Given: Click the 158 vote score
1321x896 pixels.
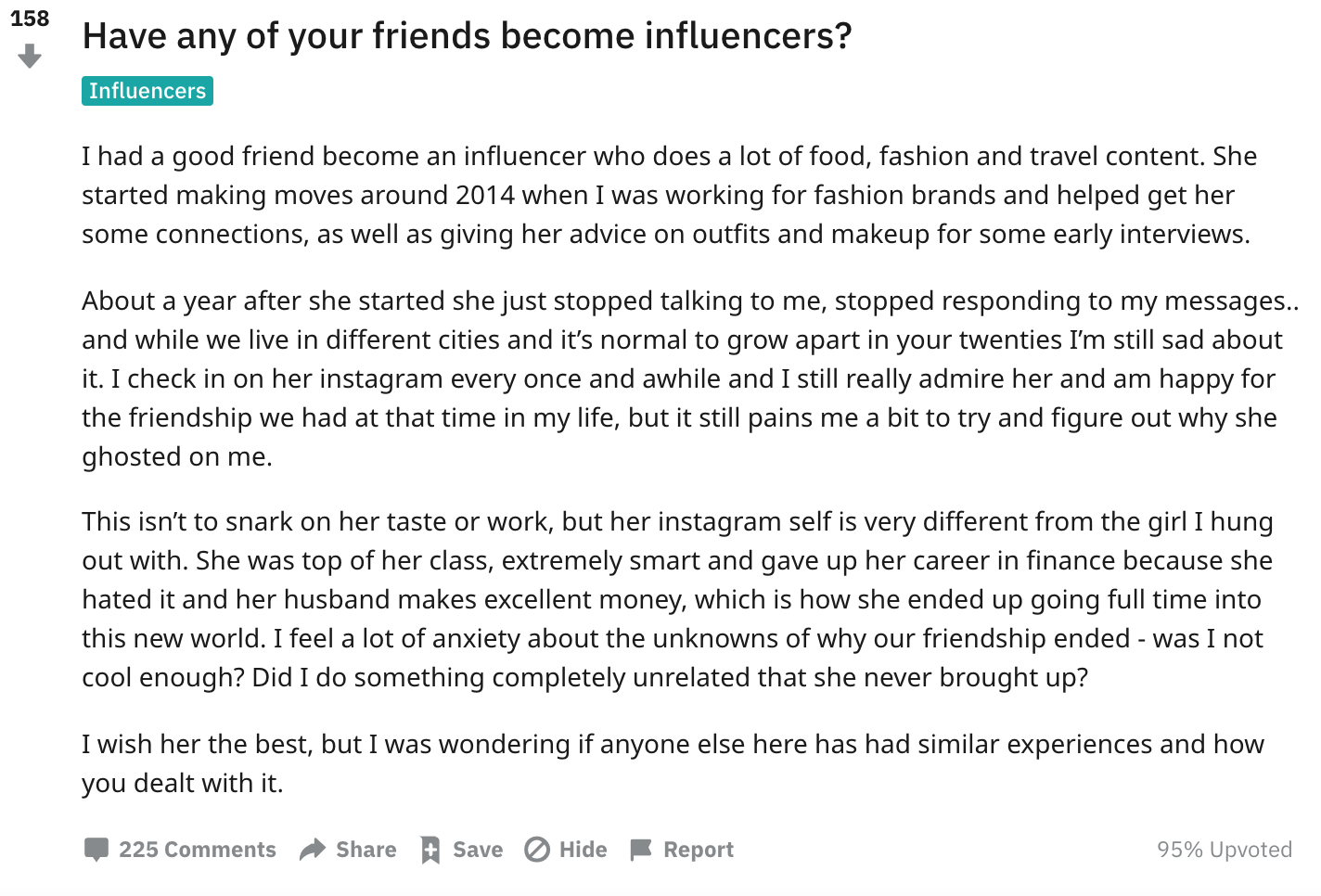Looking at the screenshot, I should pyautogui.click(x=30, y=19).
